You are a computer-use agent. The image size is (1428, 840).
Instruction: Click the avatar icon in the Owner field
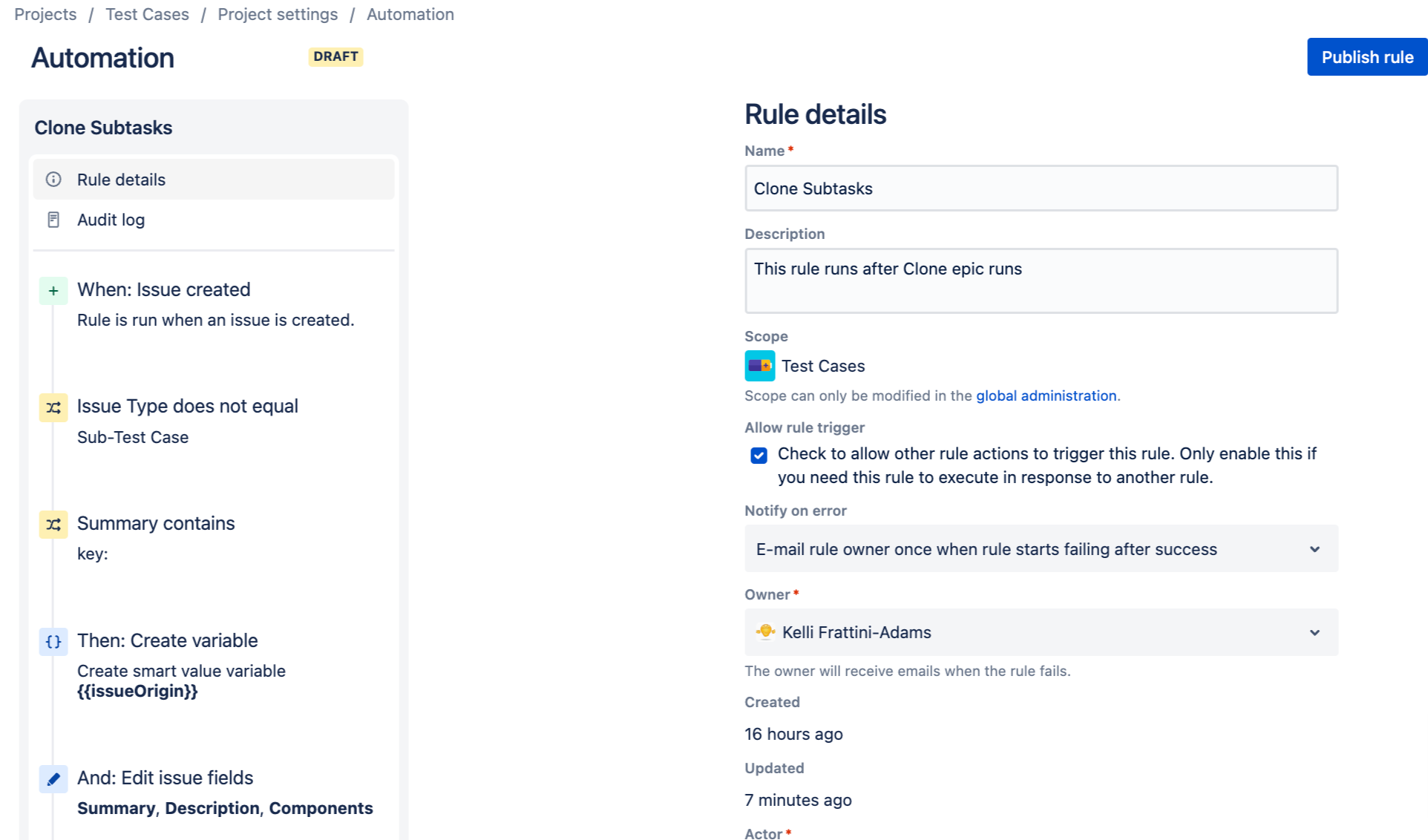click(765, 632)
